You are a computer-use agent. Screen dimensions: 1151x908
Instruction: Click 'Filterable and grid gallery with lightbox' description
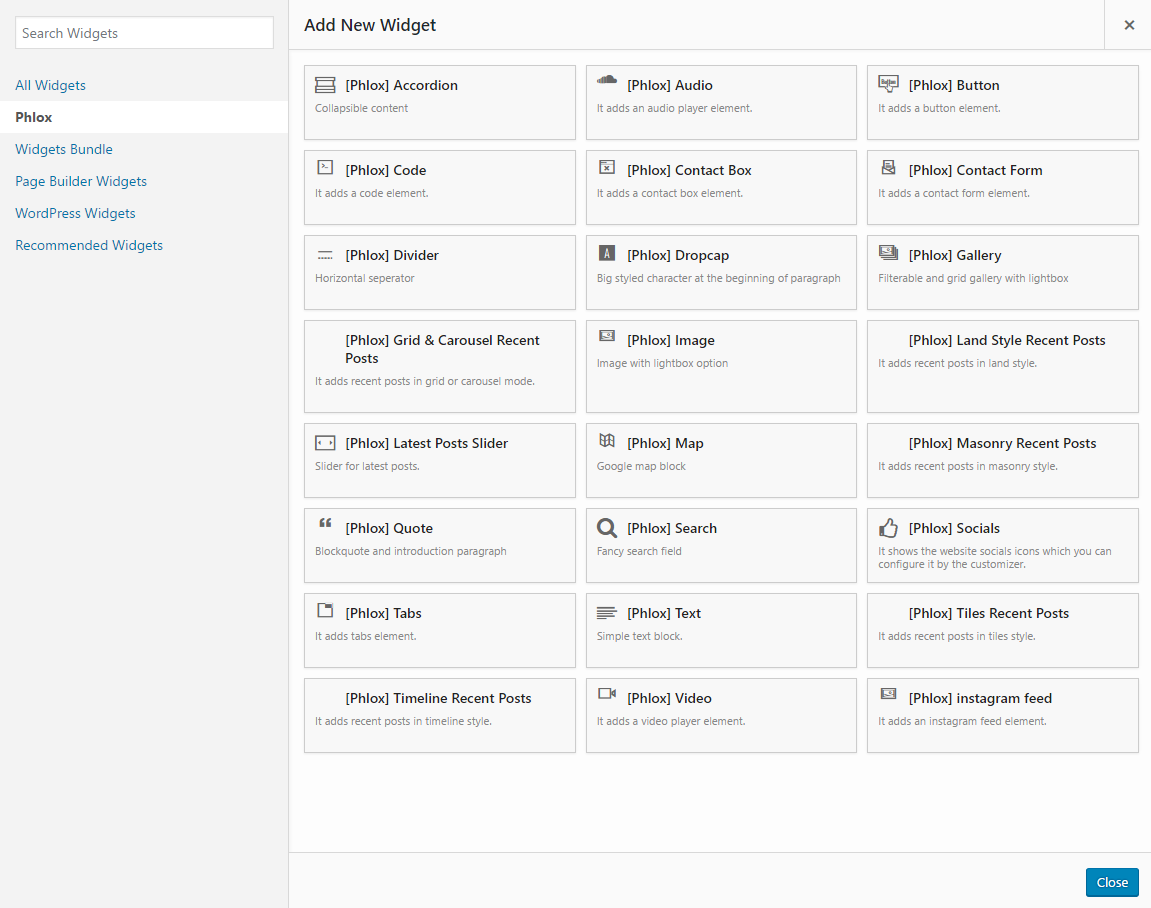click(x=973, y=278)
